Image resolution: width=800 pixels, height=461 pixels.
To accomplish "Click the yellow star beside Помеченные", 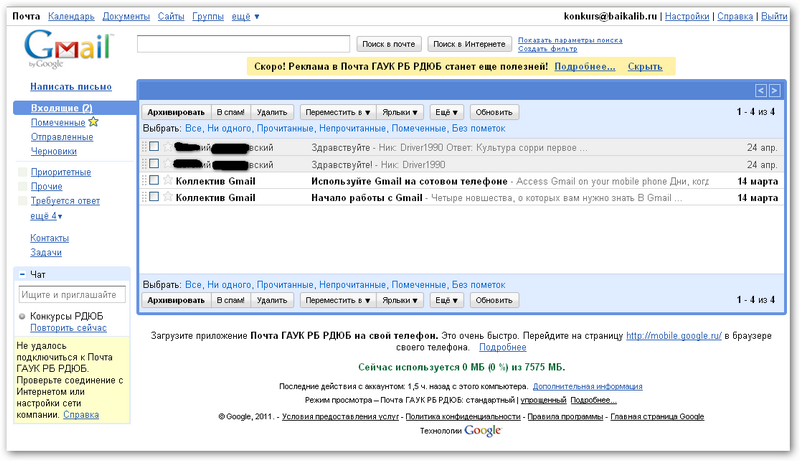I will click(x=93, y=122).
